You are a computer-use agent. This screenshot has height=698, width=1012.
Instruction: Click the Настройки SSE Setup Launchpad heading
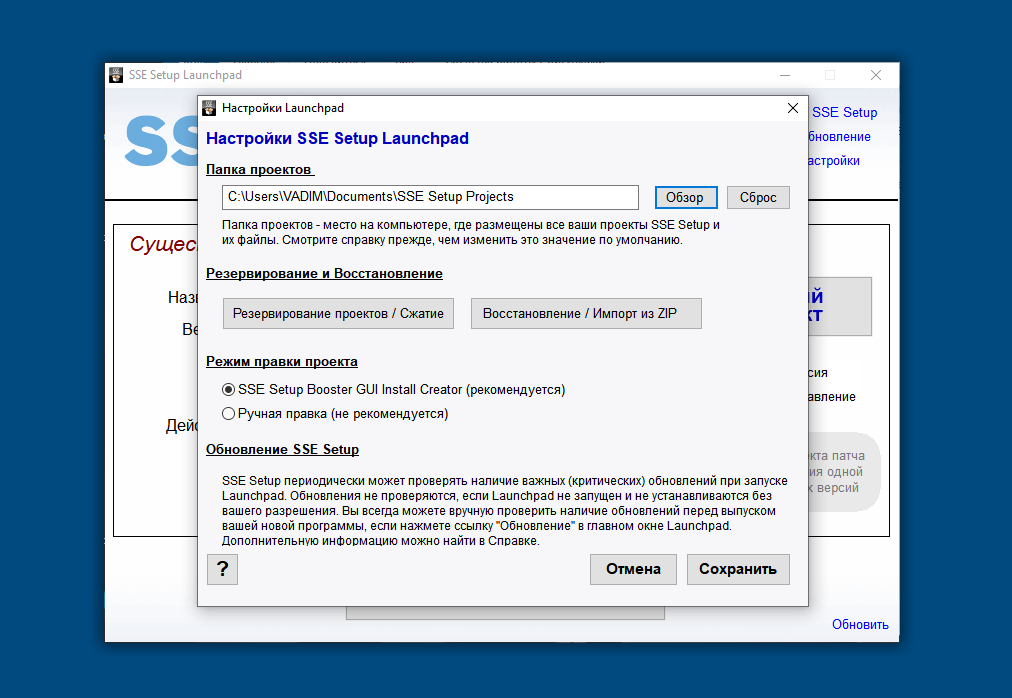pyautogui.click(x=338, y=138)
